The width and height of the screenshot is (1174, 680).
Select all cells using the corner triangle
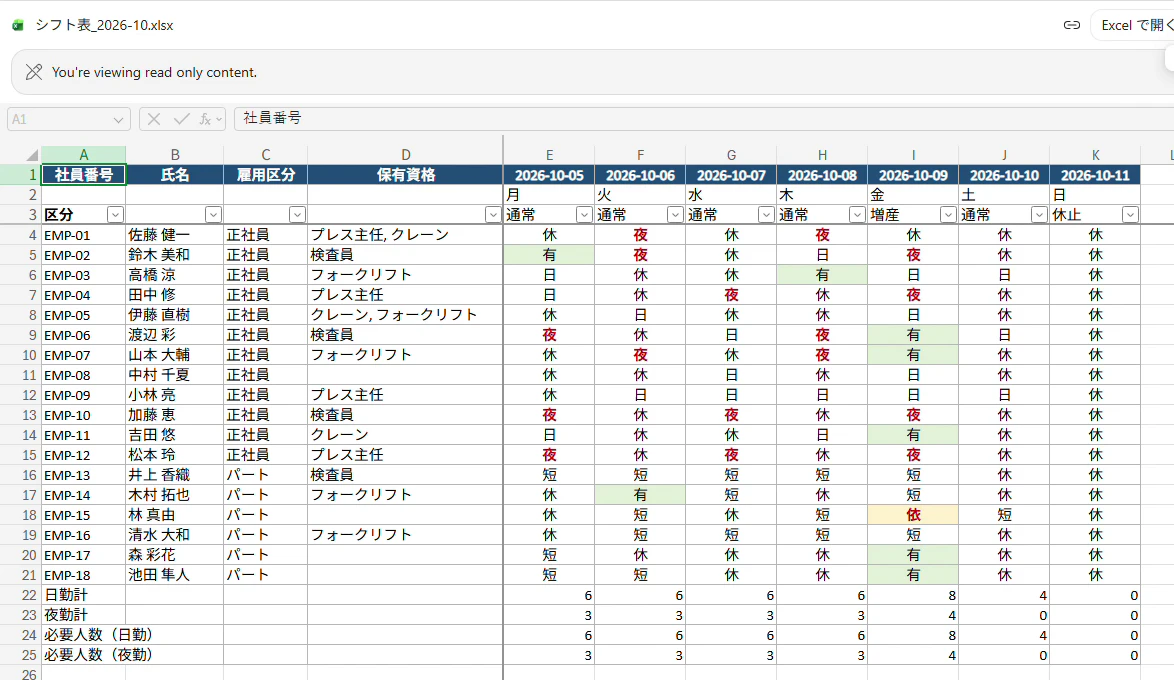[31, 155]
